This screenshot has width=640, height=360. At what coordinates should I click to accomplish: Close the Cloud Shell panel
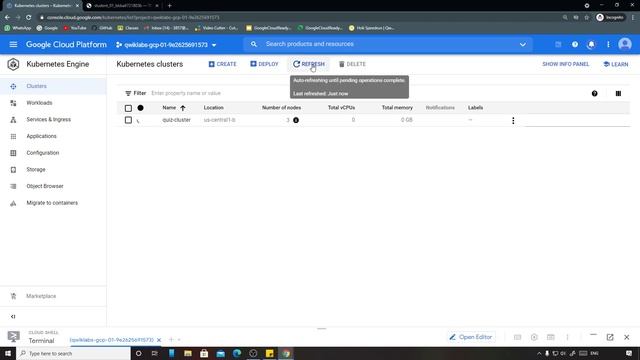(627, 337)
